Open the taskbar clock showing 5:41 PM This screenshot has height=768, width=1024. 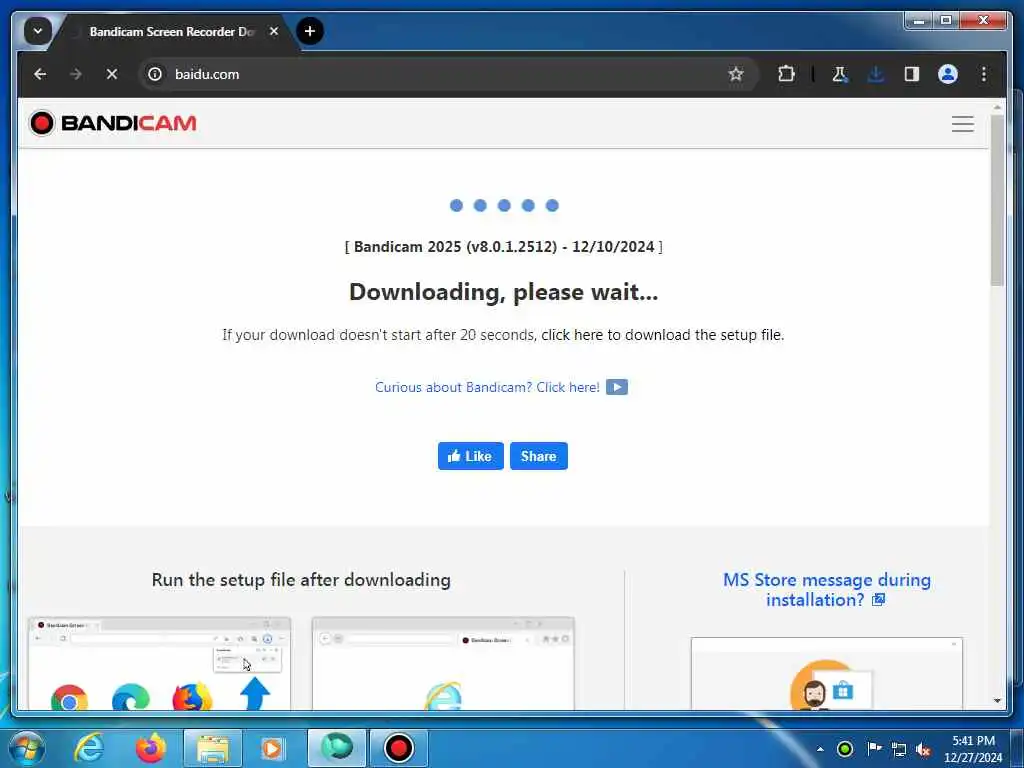973,749
